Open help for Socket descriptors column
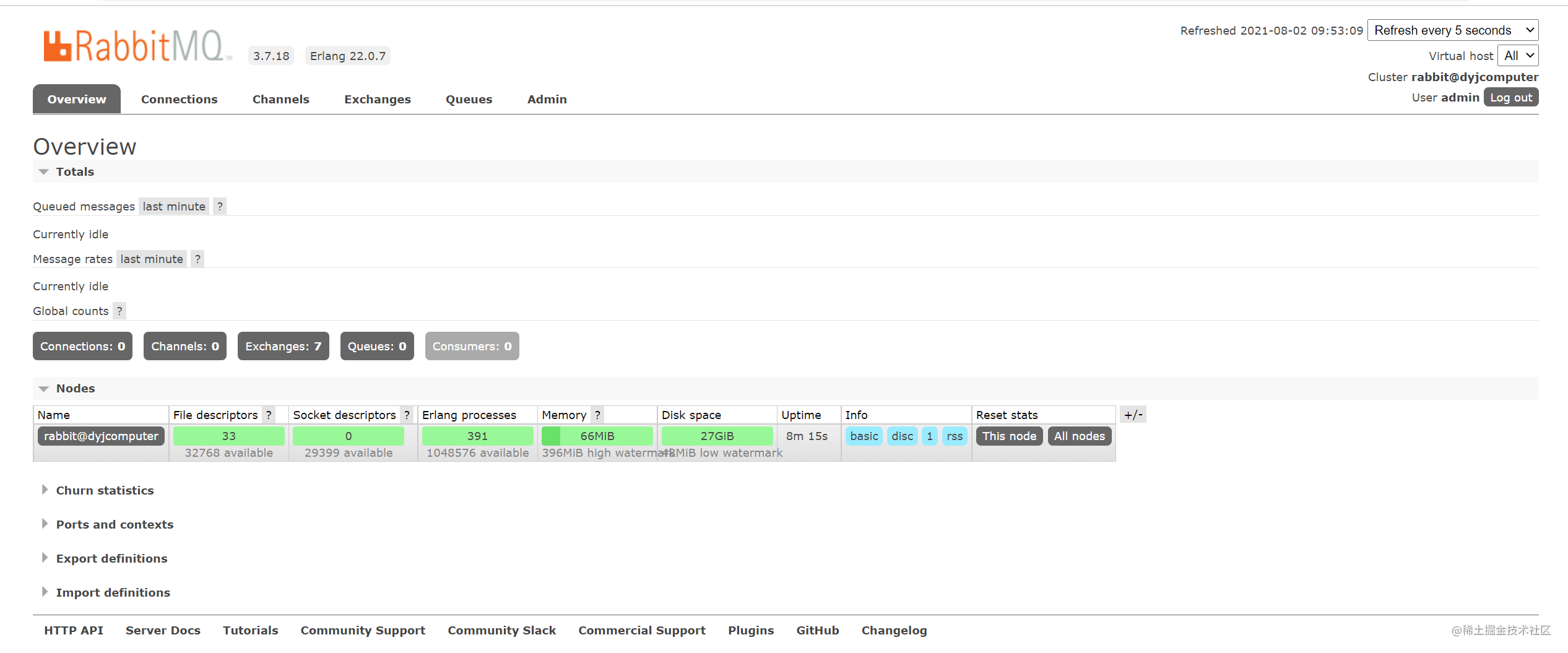 point(407,415)
